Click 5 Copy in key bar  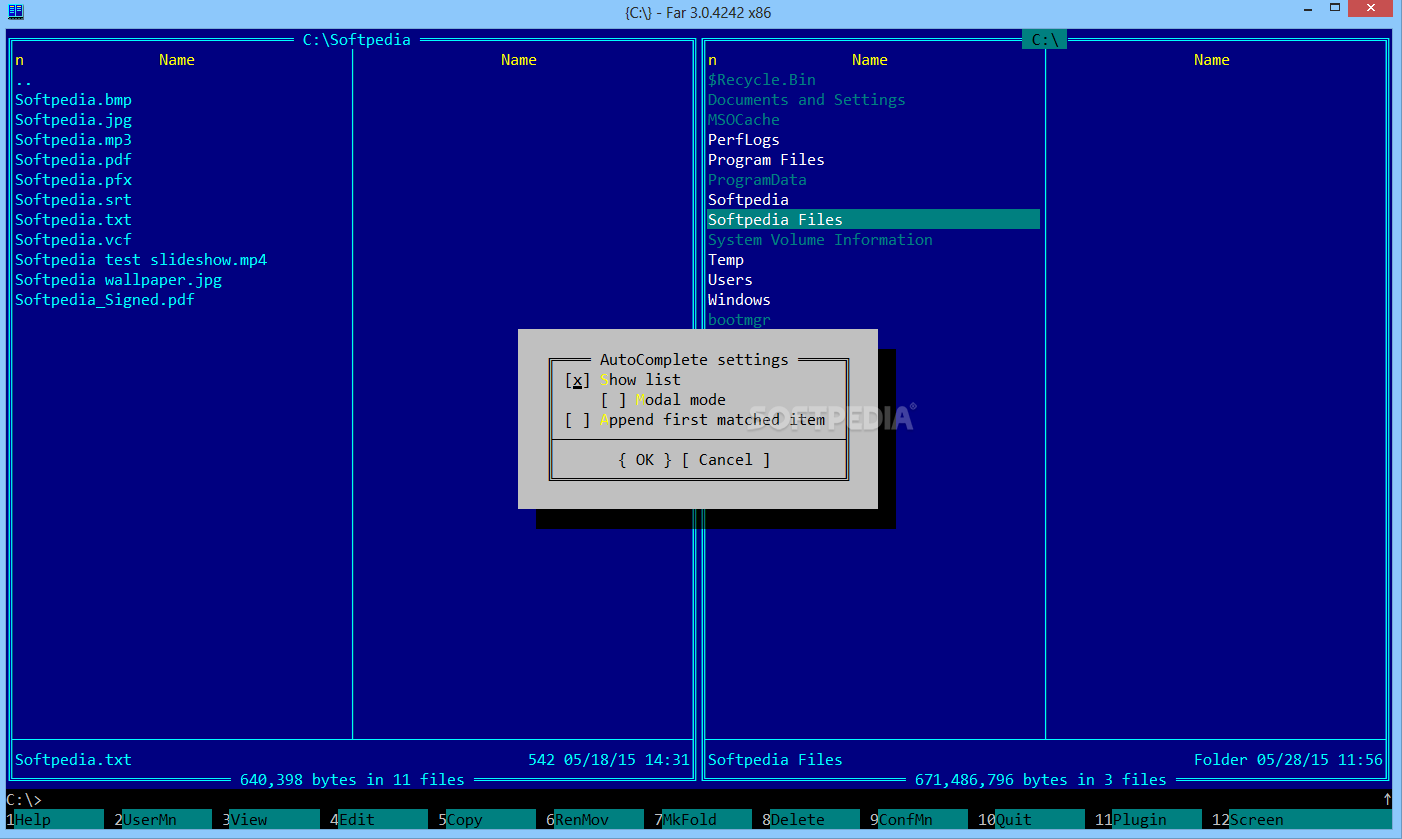coord(486,820)
